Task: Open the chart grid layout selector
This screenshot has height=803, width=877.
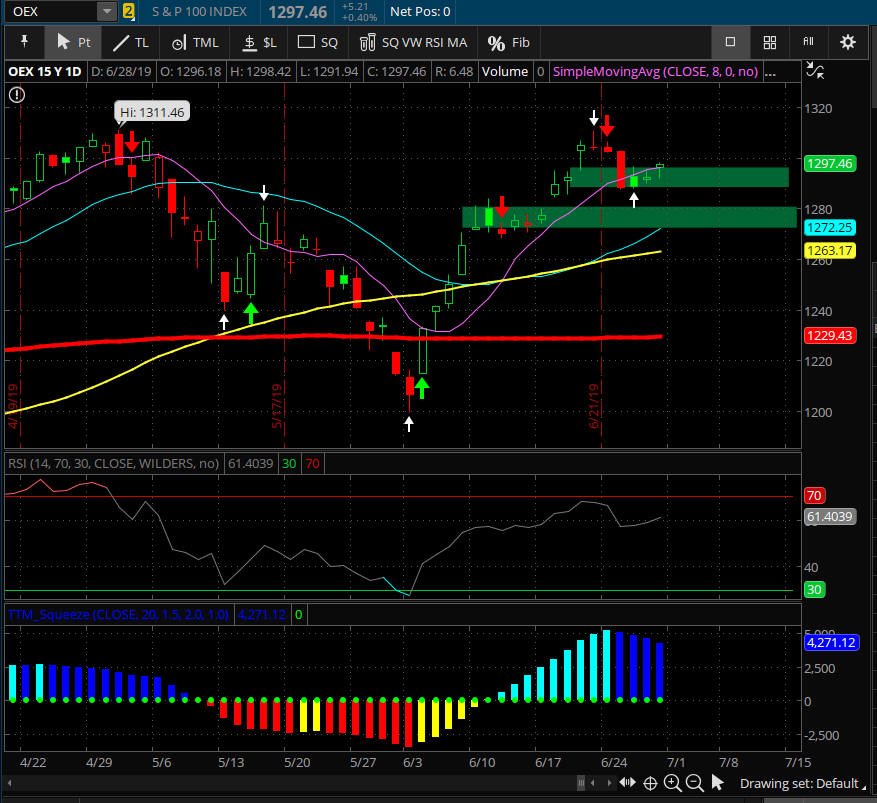Action: [770, 42]
